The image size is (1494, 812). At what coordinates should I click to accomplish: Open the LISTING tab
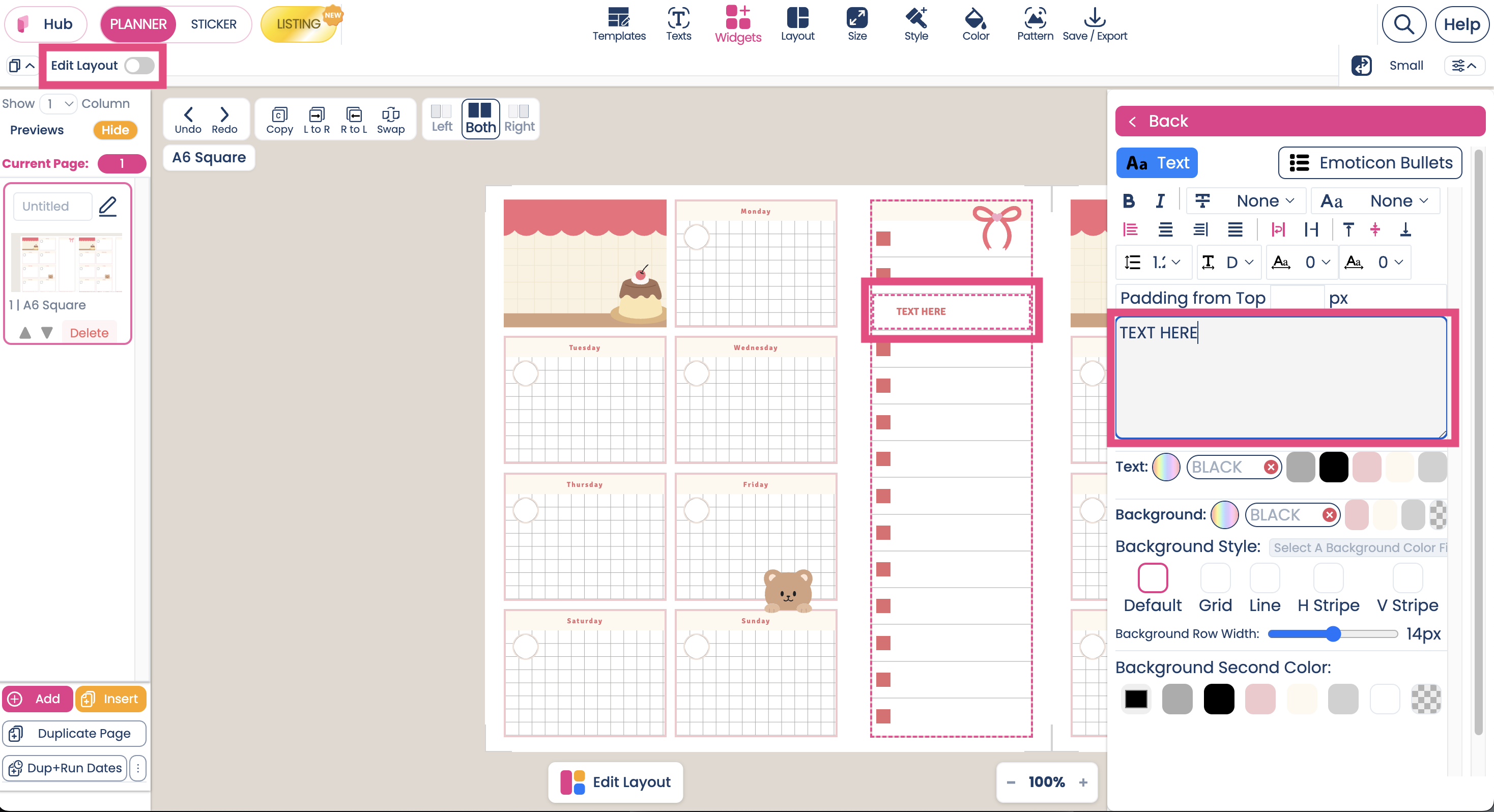click(298, 24)
